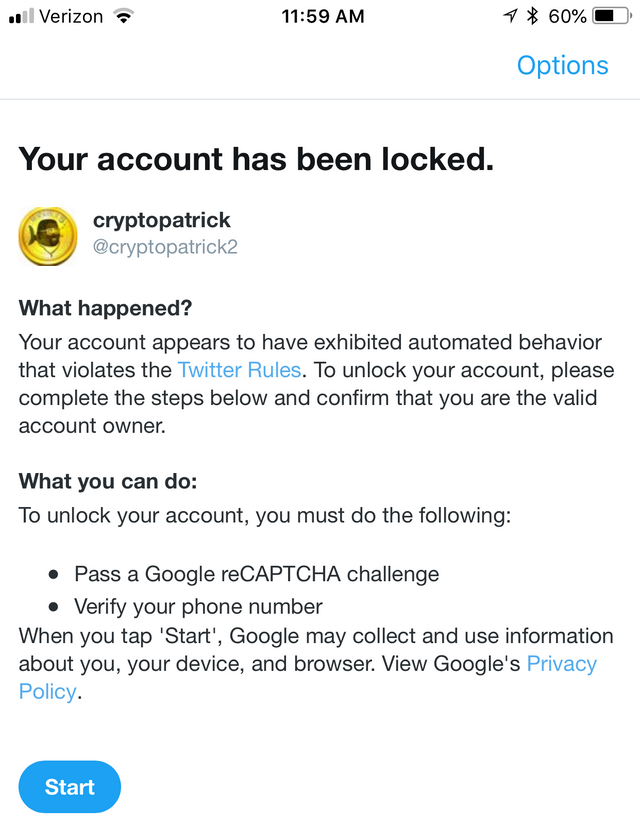This screenshot has height=826, width=640.
Task: Tap 'Verify your phone number' bullet
Action: [x=198, y=607]
